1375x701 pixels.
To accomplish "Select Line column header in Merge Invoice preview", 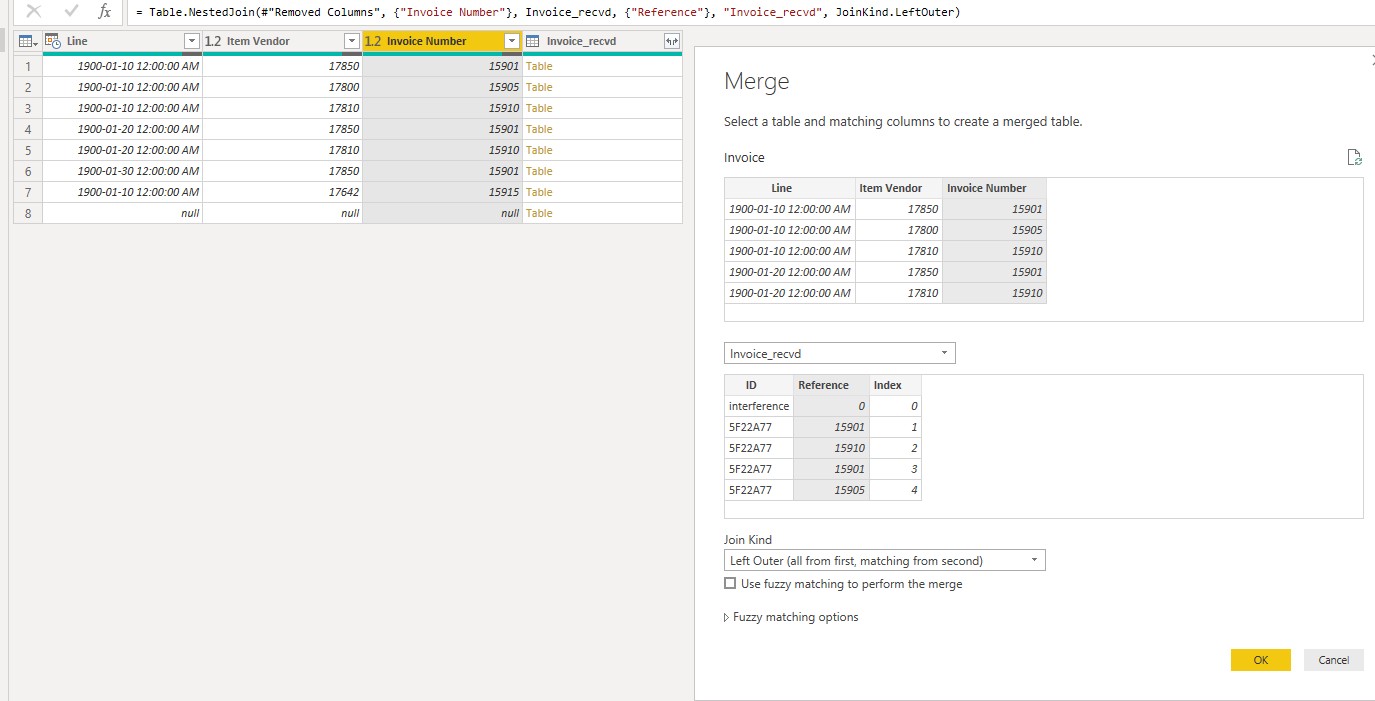I will (790, 188).
